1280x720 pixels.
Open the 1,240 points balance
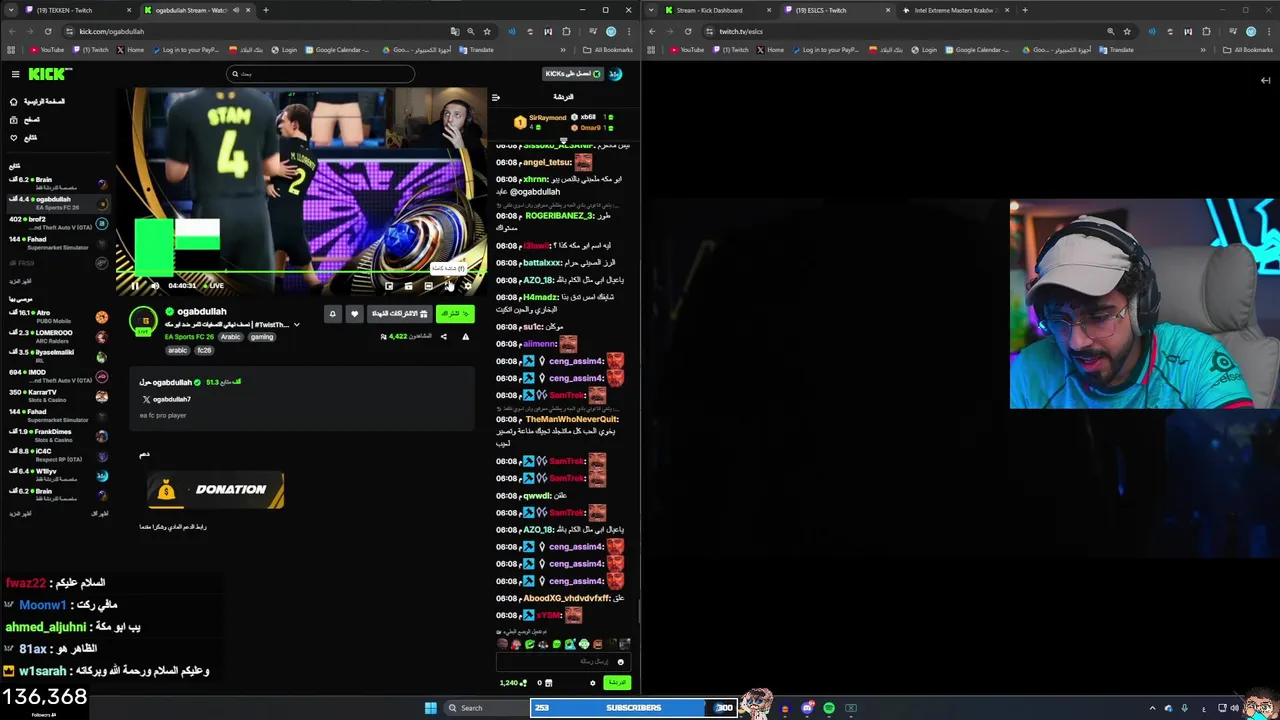[513, 683]
